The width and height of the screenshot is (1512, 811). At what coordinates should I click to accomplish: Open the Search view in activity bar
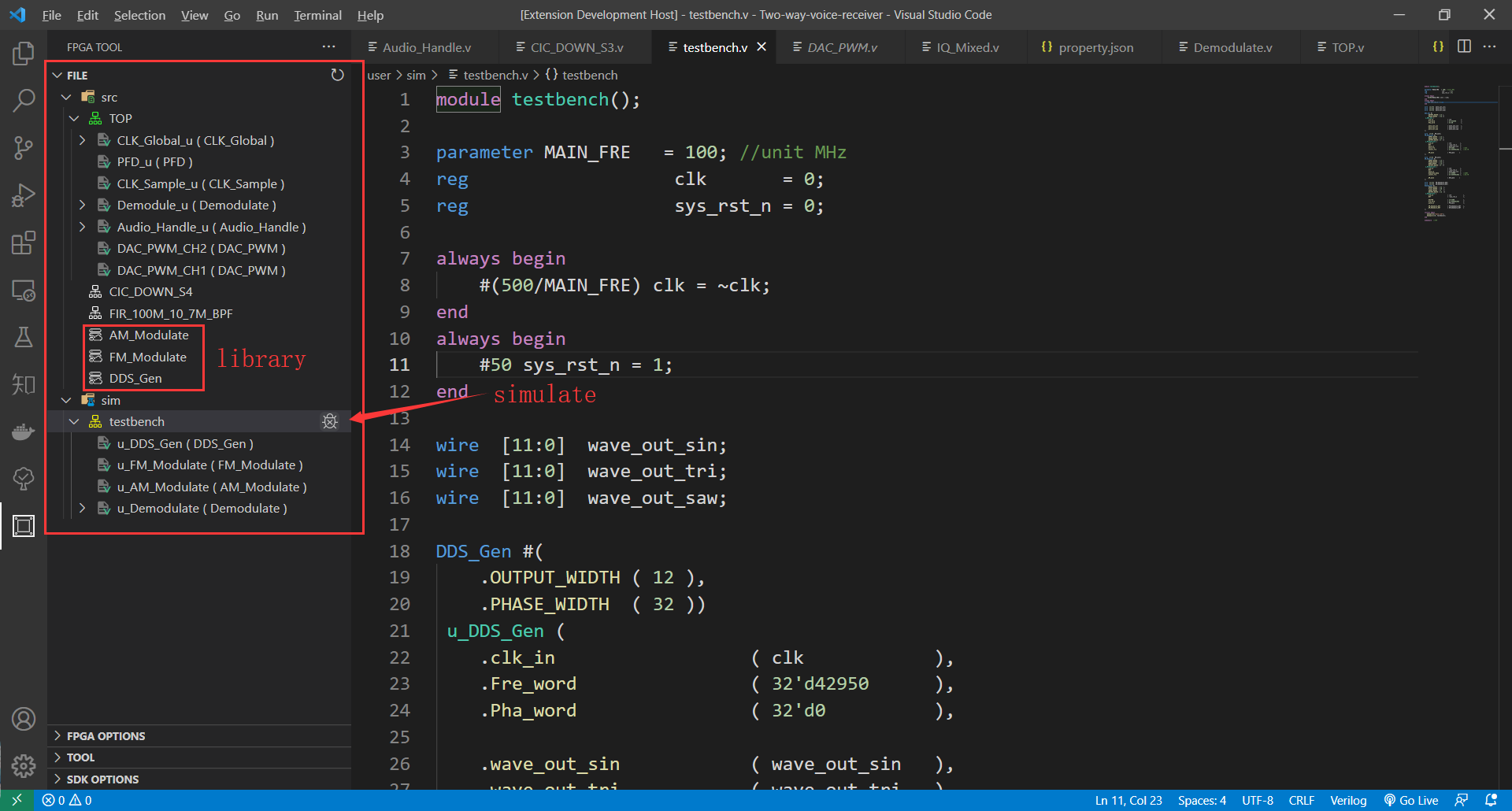[24, 101]
